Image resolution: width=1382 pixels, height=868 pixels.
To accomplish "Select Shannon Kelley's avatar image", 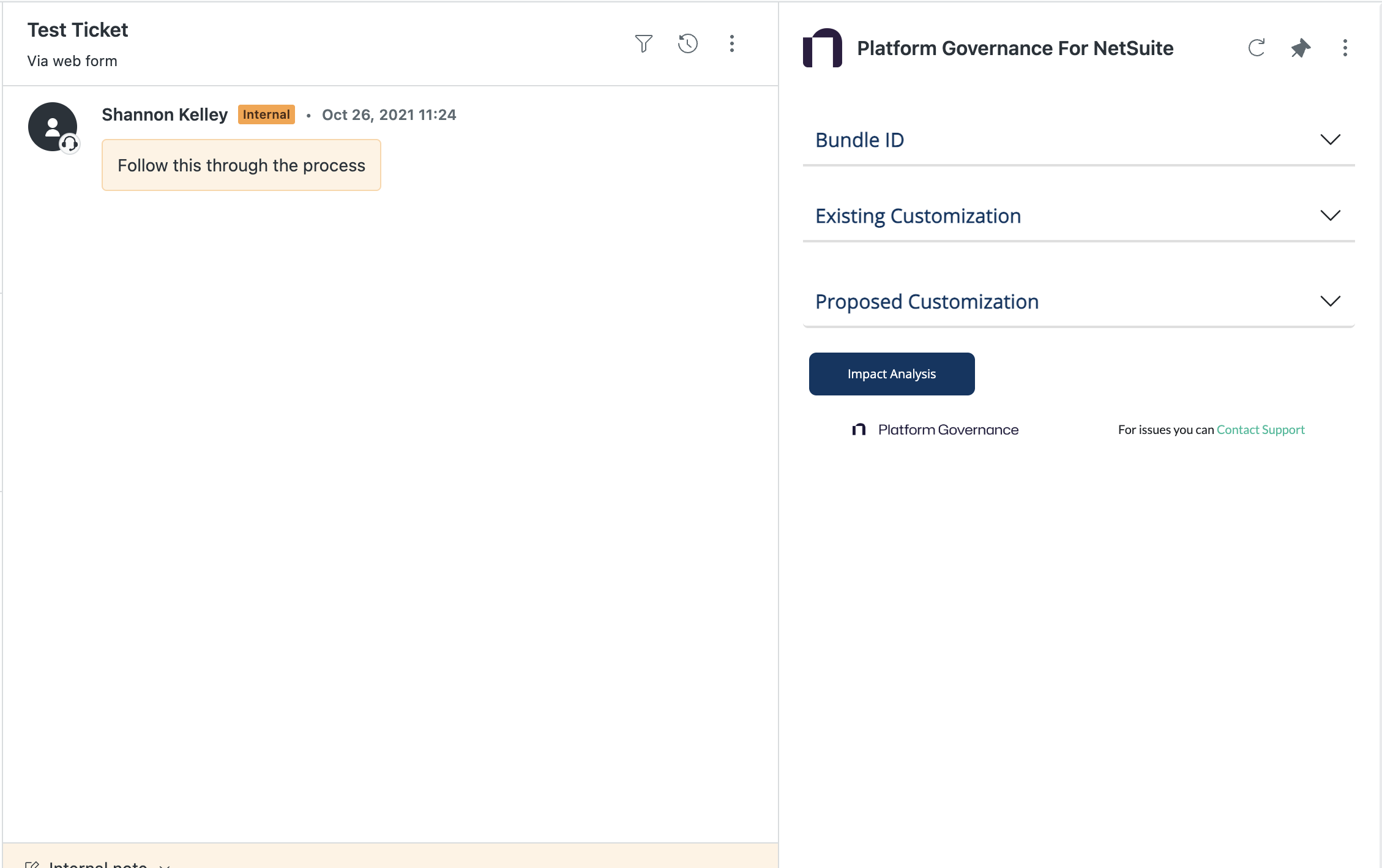I will [x=51, y=127].
